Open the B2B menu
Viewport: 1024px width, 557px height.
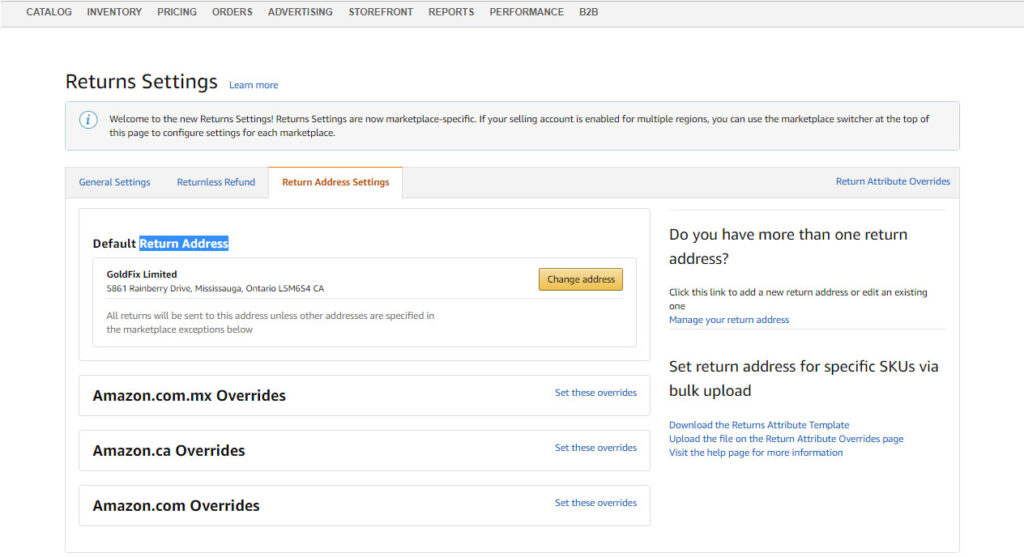coord(589,12)
